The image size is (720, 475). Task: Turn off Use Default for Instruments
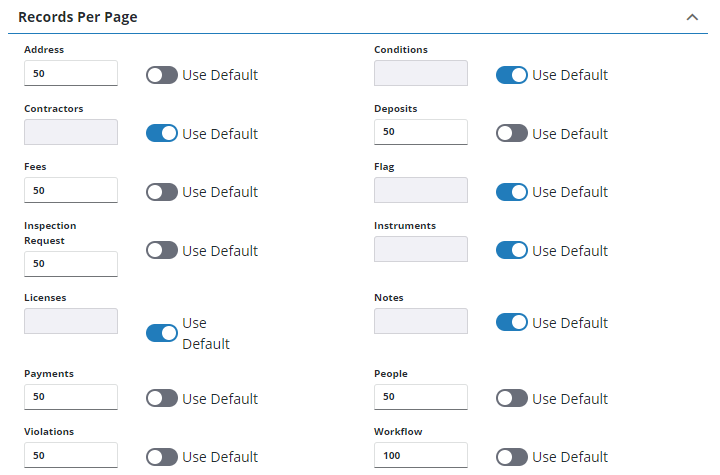coord(511,250)
